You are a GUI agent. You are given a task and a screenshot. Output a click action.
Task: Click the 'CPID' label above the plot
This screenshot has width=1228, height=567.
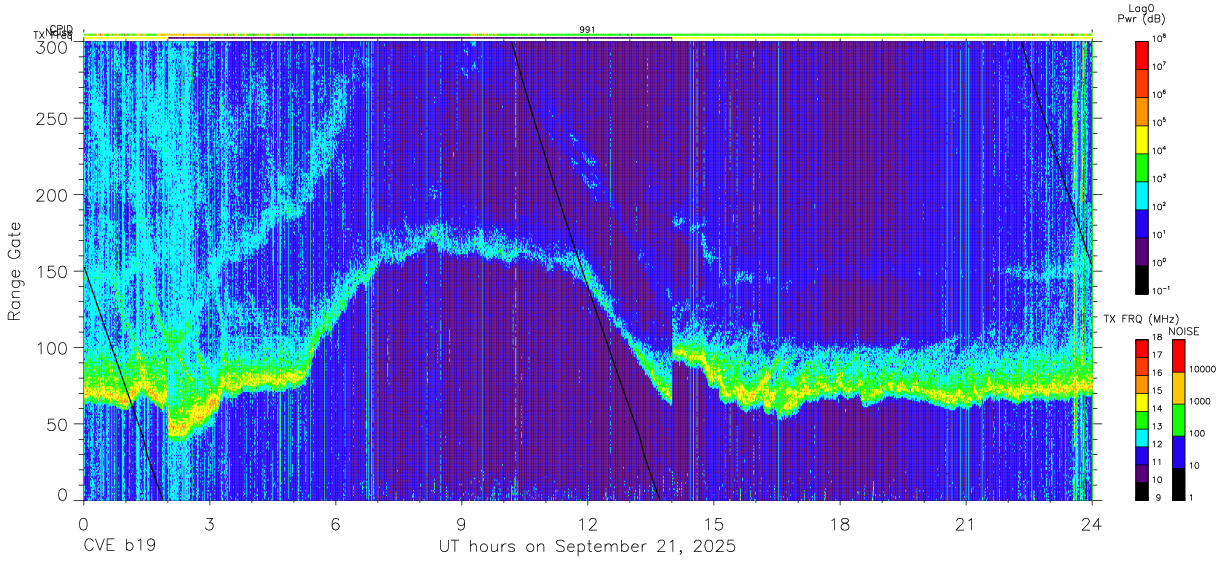[61, 28]
